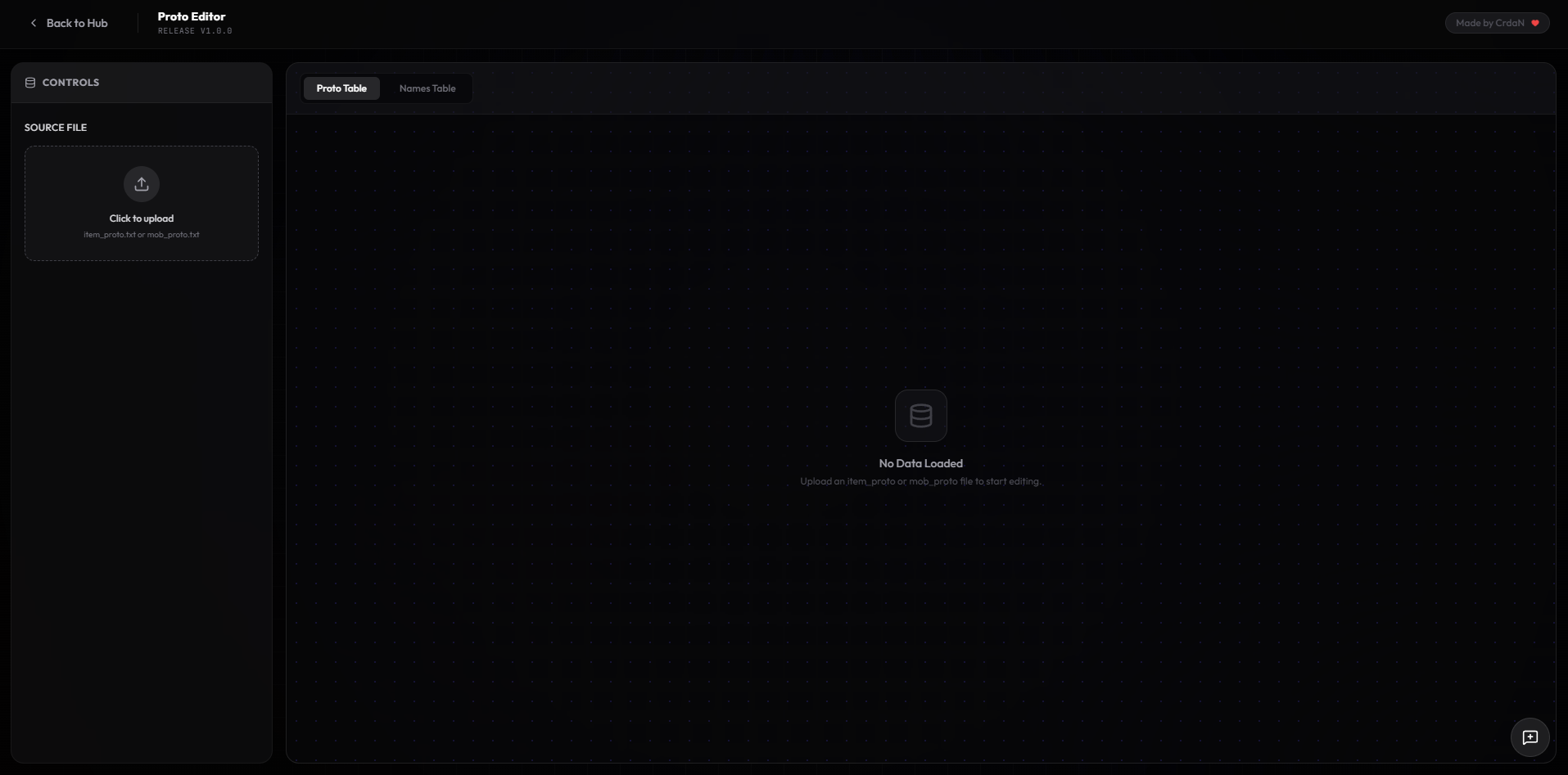
Task: Click the Proto Editor title
Action: click(192, 16)
